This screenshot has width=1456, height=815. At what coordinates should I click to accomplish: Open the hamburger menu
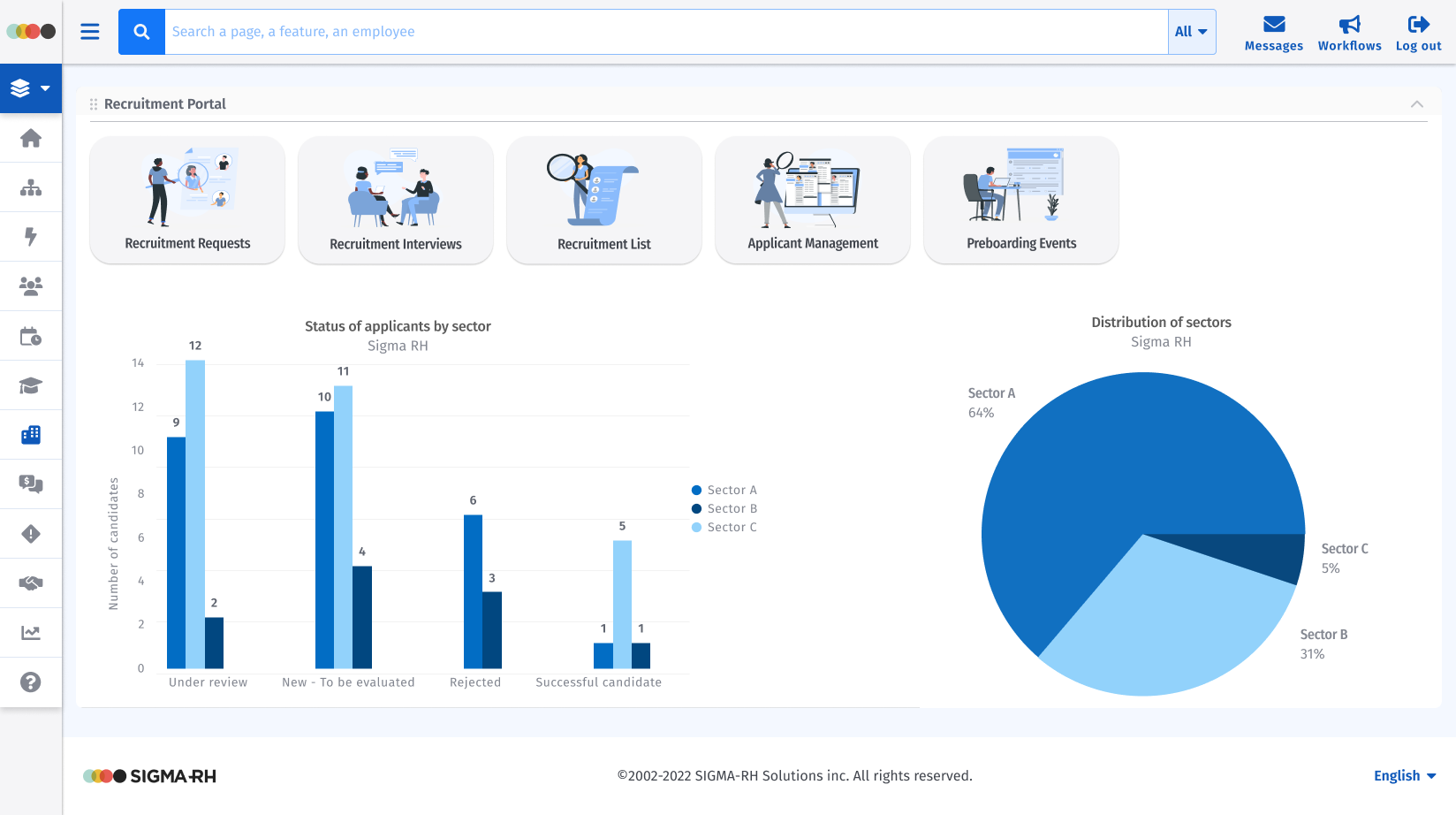[90, 32]
